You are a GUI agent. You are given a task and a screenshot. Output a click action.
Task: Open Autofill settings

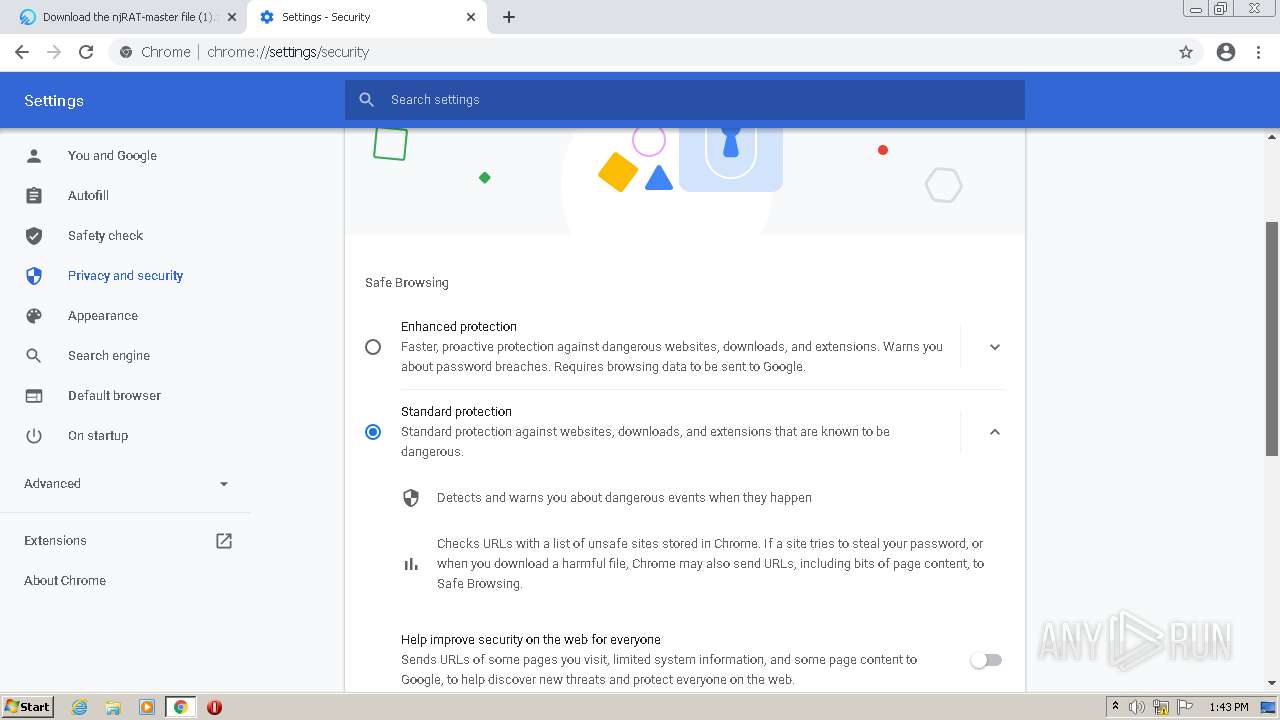[88, 195]
